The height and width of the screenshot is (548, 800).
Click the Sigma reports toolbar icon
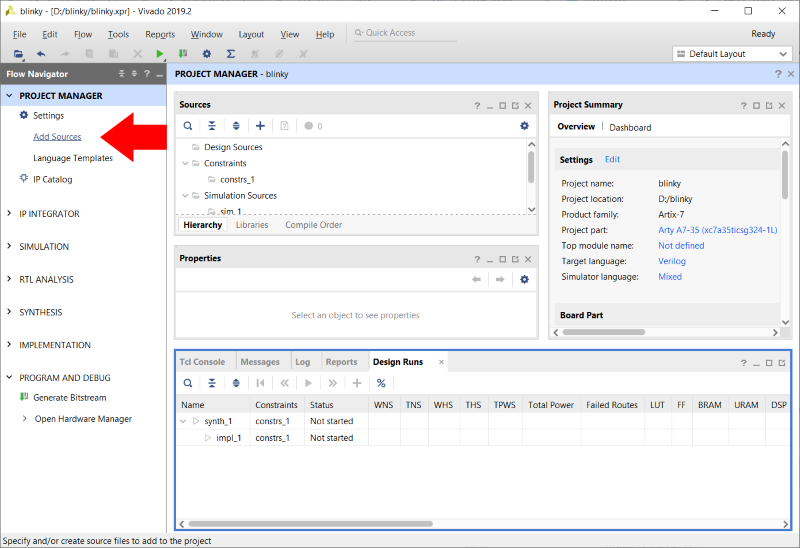click(231, 54)
